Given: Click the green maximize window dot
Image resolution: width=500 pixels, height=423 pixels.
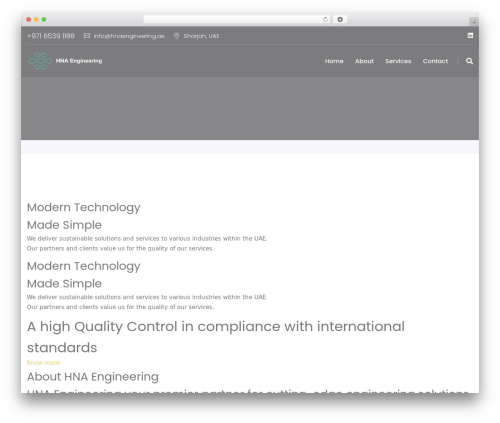Looking at the screenshot, I should point(44,19).
